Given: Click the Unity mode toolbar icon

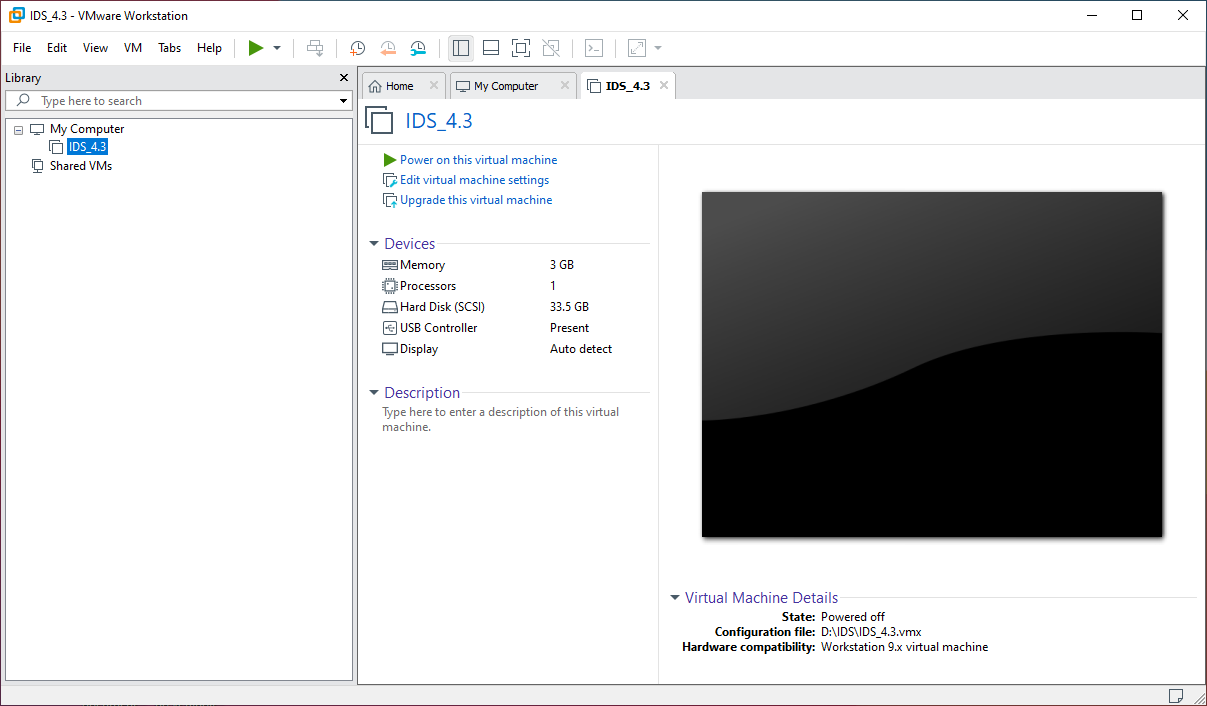Looking at the screenshot, I should click(x=550, y=48).
